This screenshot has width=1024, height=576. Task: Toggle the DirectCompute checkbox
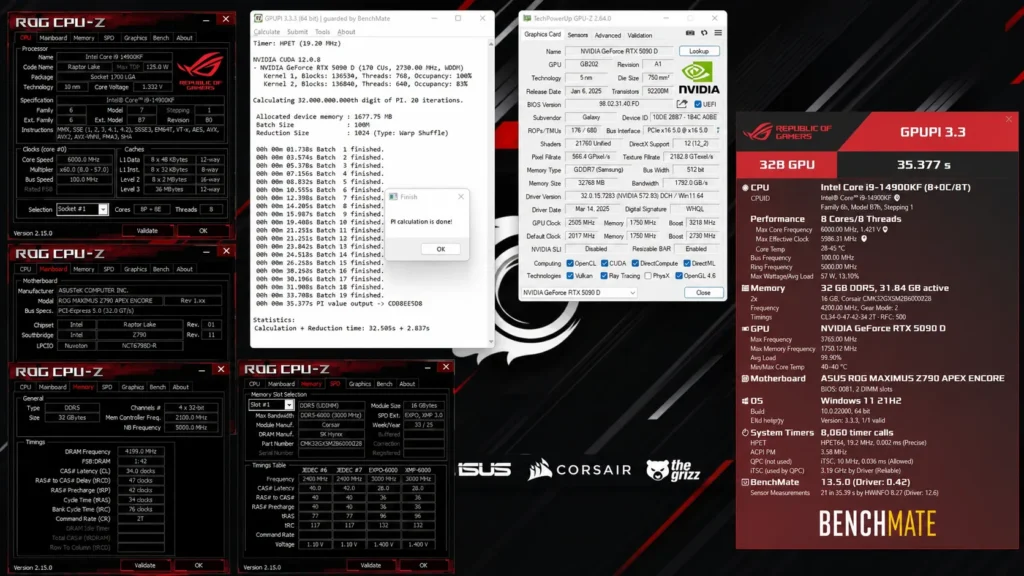point(635,263)
